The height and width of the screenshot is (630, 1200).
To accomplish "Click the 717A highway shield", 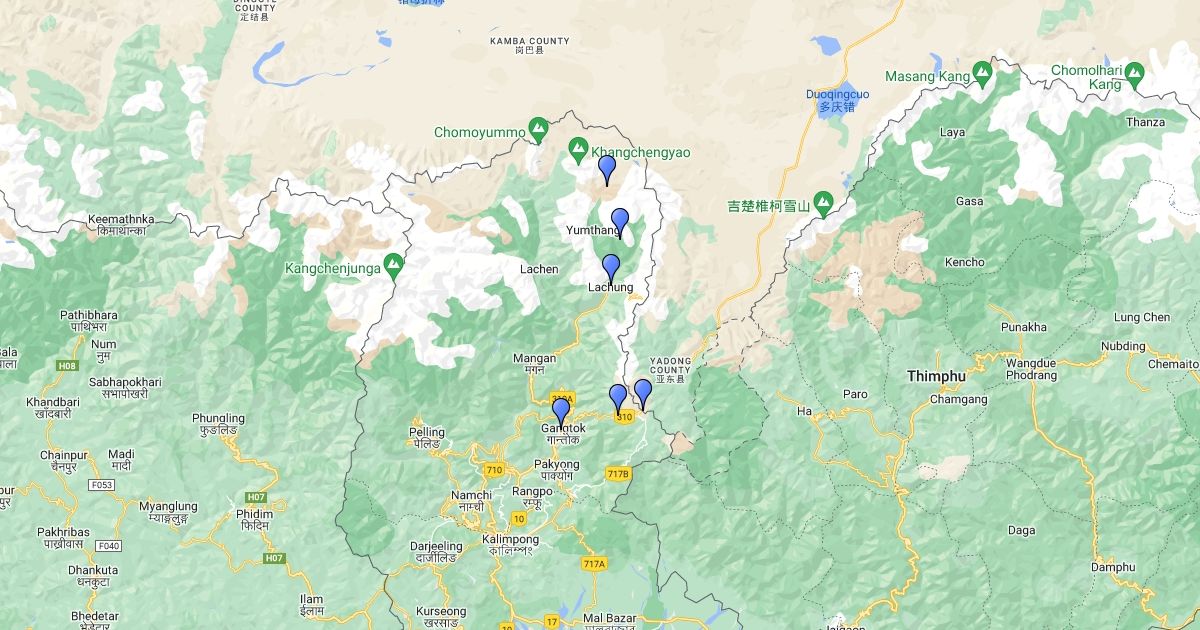I will click(x=594, y=564).
